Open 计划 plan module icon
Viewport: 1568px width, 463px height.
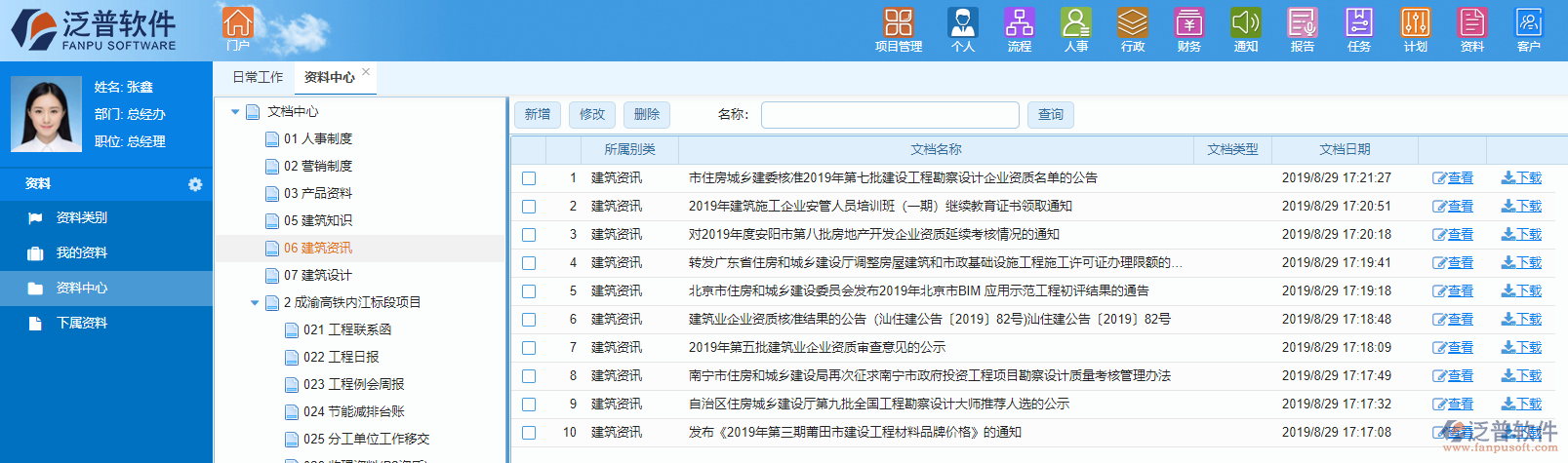[x=1416, y=29]
